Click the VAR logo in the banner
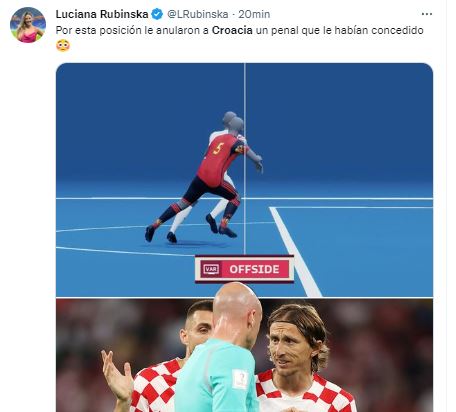The image size is (456, 412). [x=211, y=269]
